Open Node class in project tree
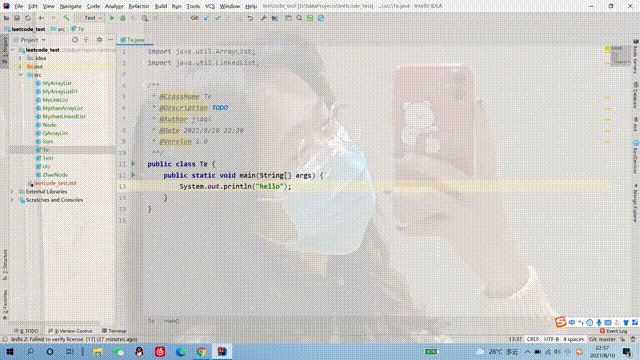The image size is (640, 360). coord(49,125)
